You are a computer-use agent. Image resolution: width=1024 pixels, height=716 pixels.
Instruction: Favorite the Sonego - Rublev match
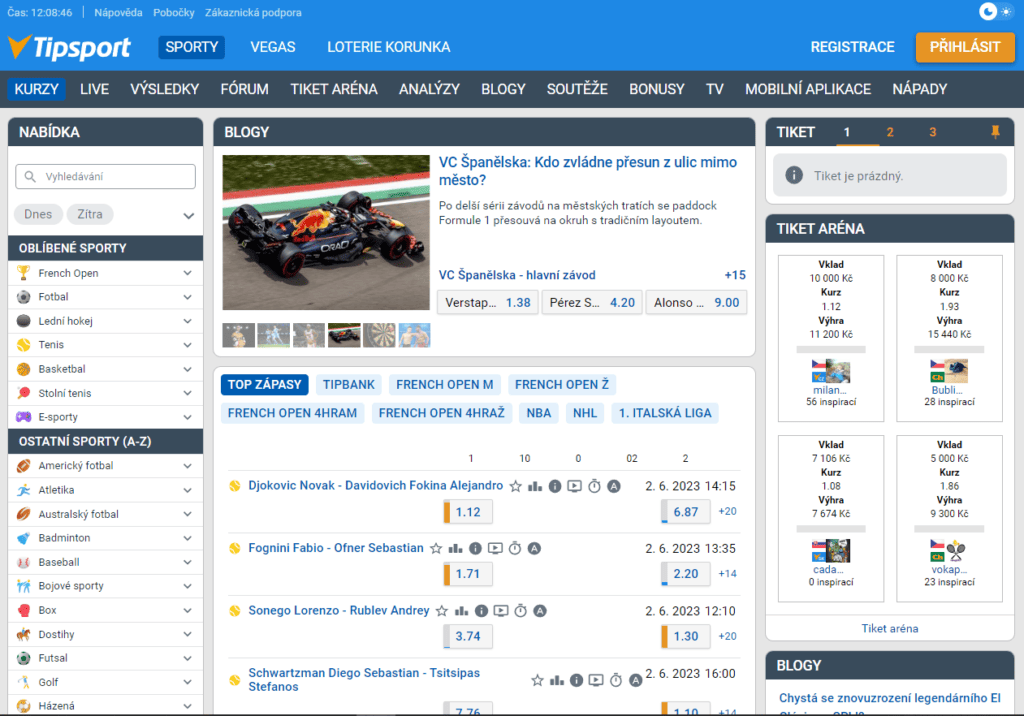442,611
